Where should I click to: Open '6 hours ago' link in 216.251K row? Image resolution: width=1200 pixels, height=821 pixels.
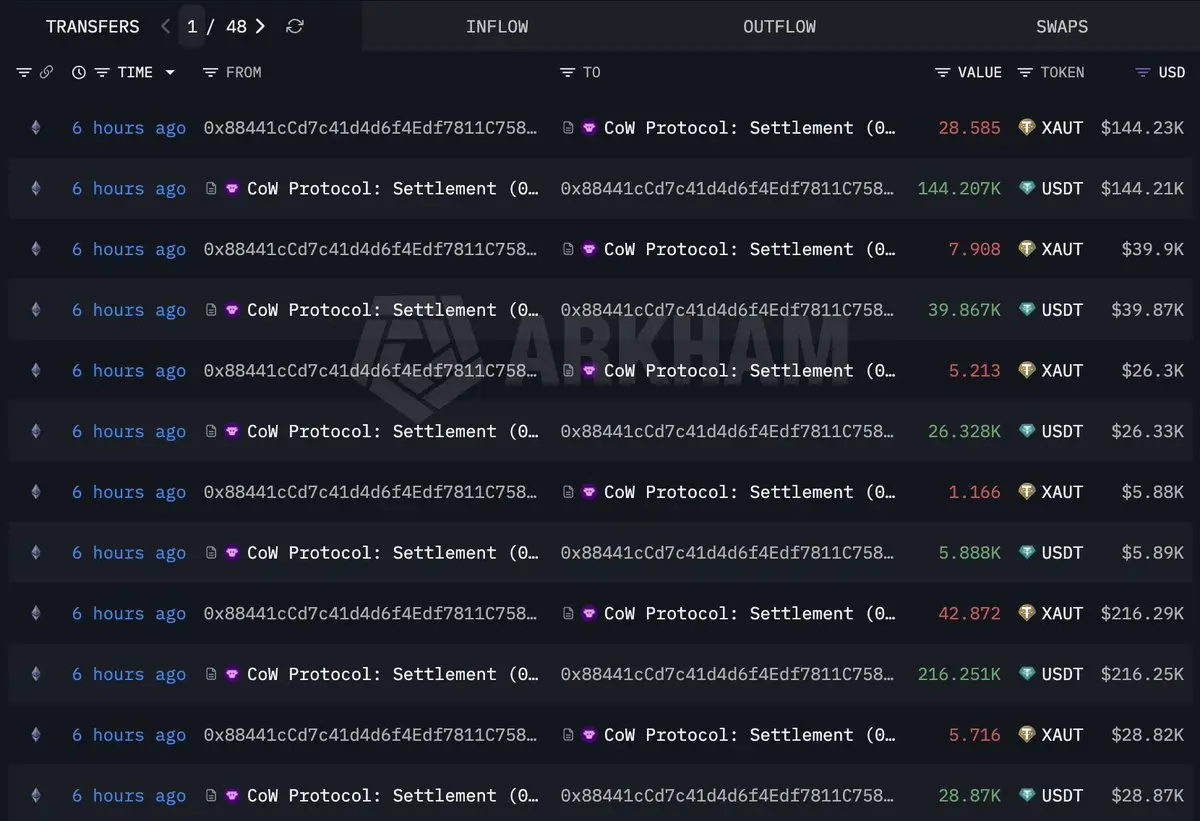[129, 674]
